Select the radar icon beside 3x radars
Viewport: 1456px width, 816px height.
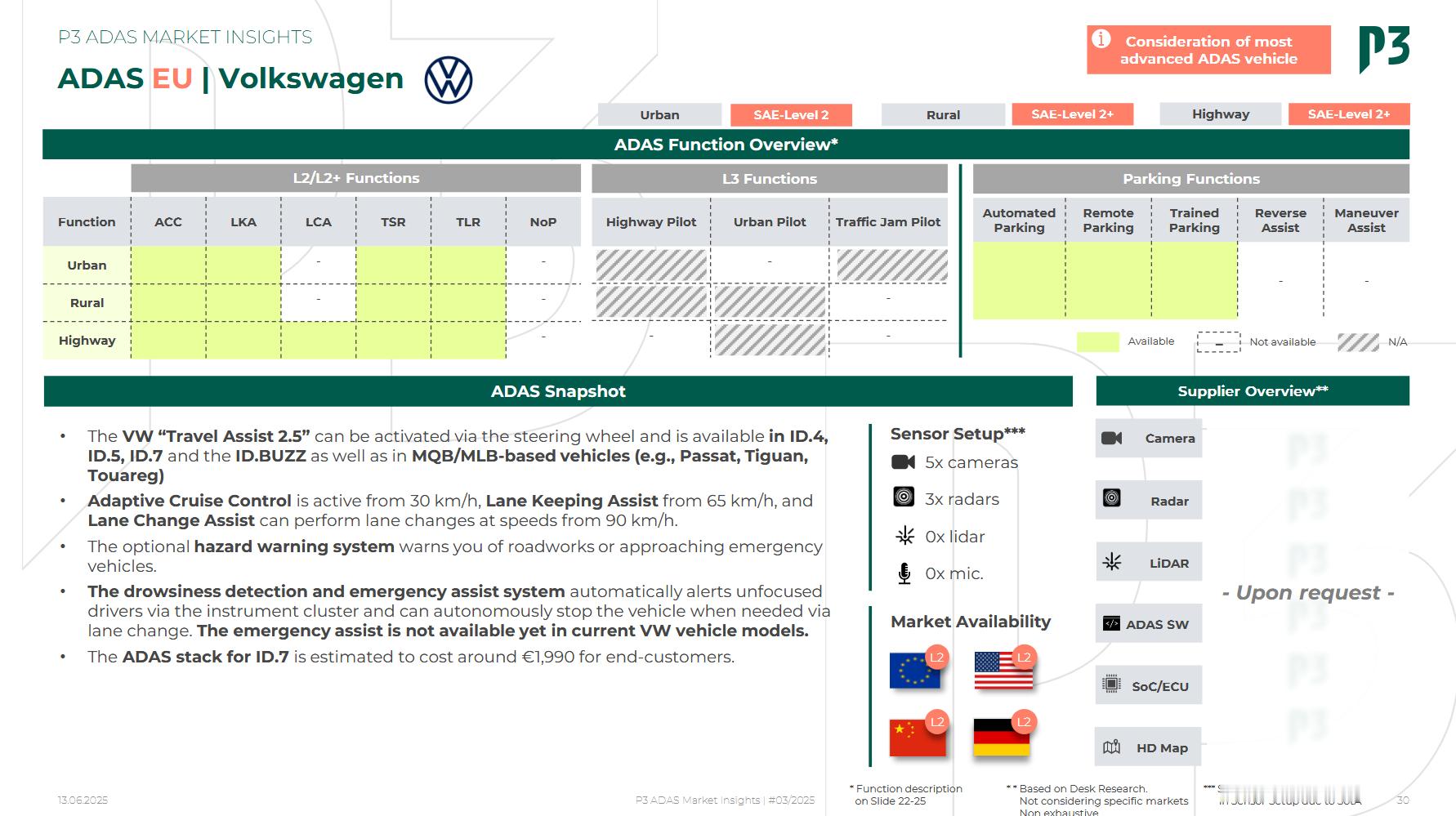pyautogui.click(x=904, y=497)
